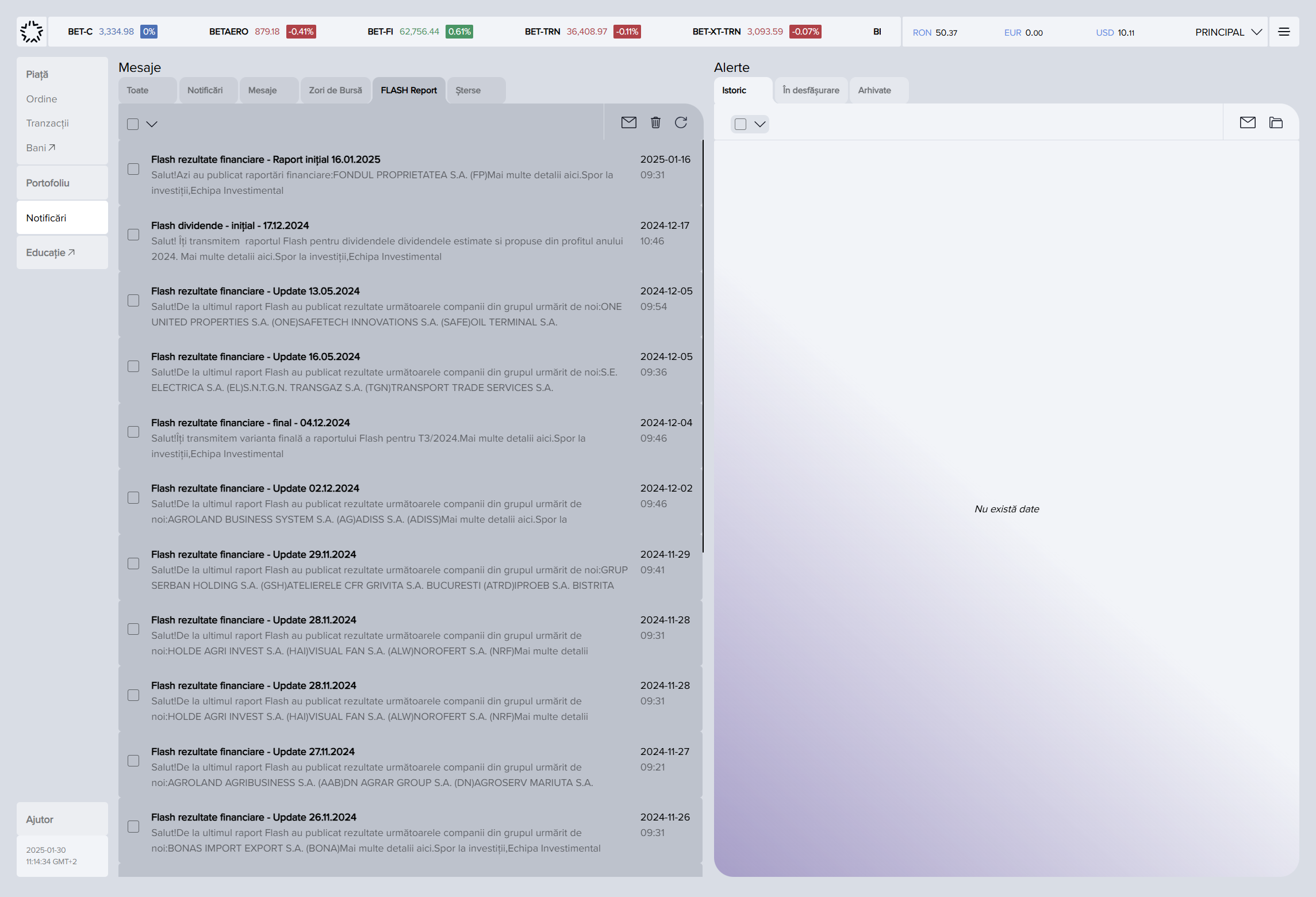Click the Investimental starburst logo

[32, 32]
